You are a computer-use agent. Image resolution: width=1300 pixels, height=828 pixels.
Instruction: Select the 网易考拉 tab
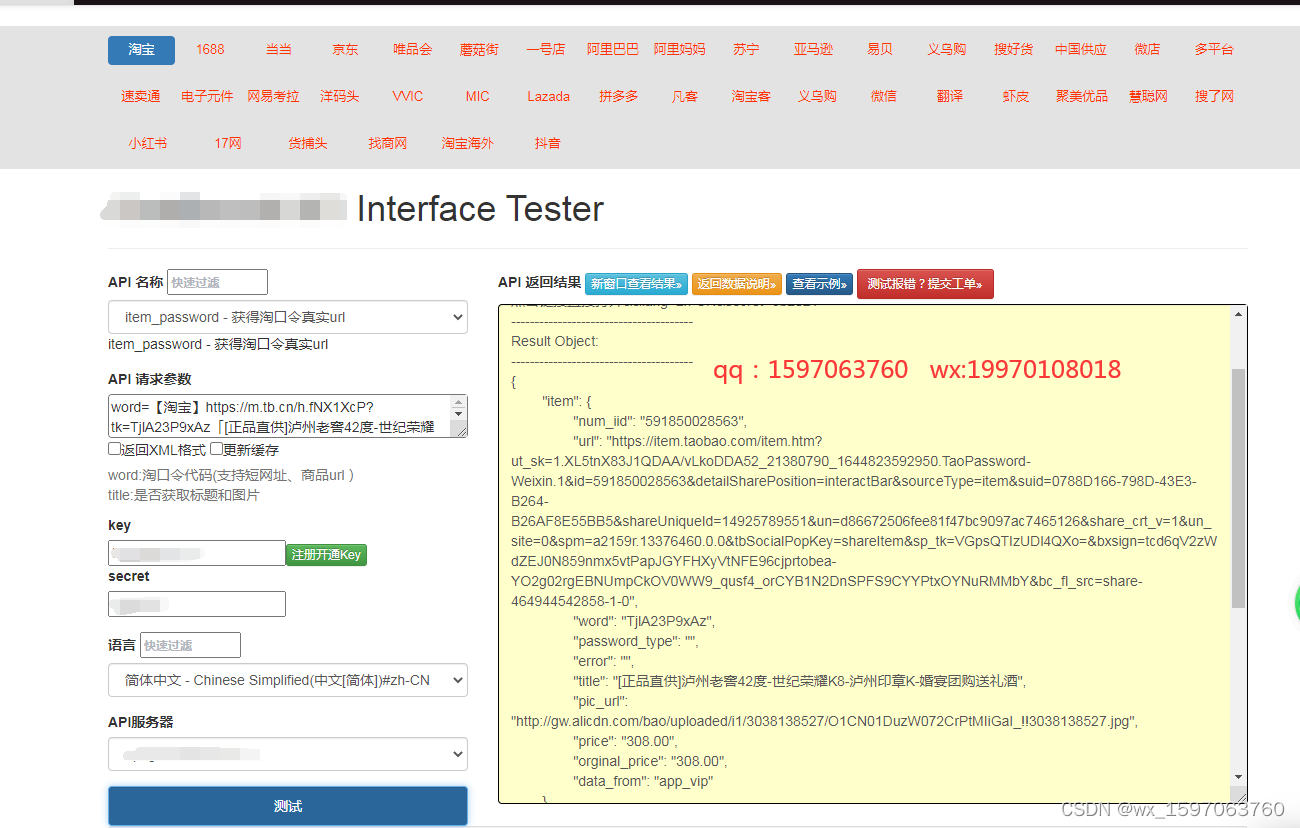(273, 97)
